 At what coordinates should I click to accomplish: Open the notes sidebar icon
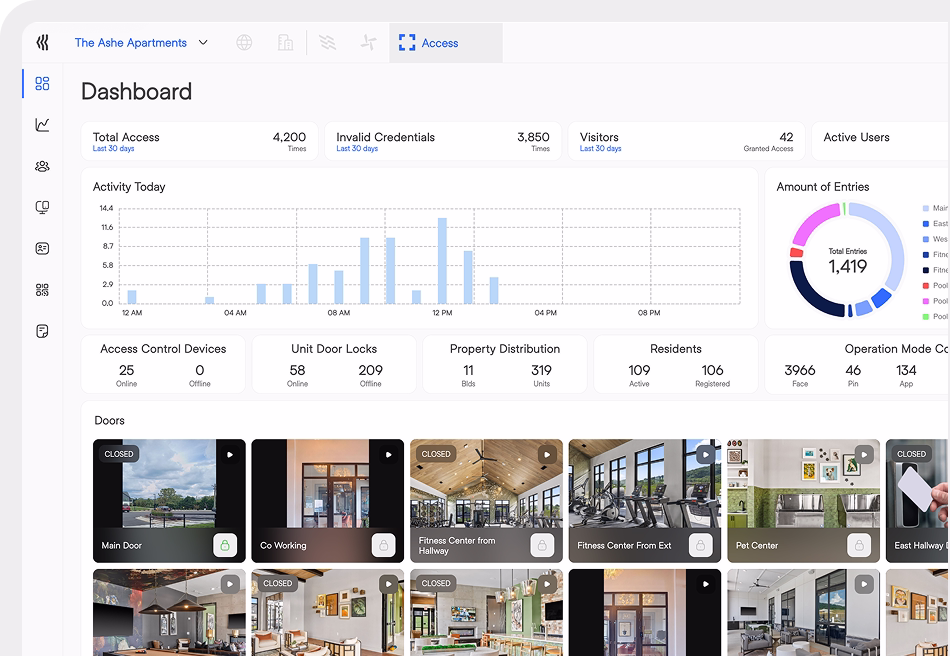[x=42, y=331]
